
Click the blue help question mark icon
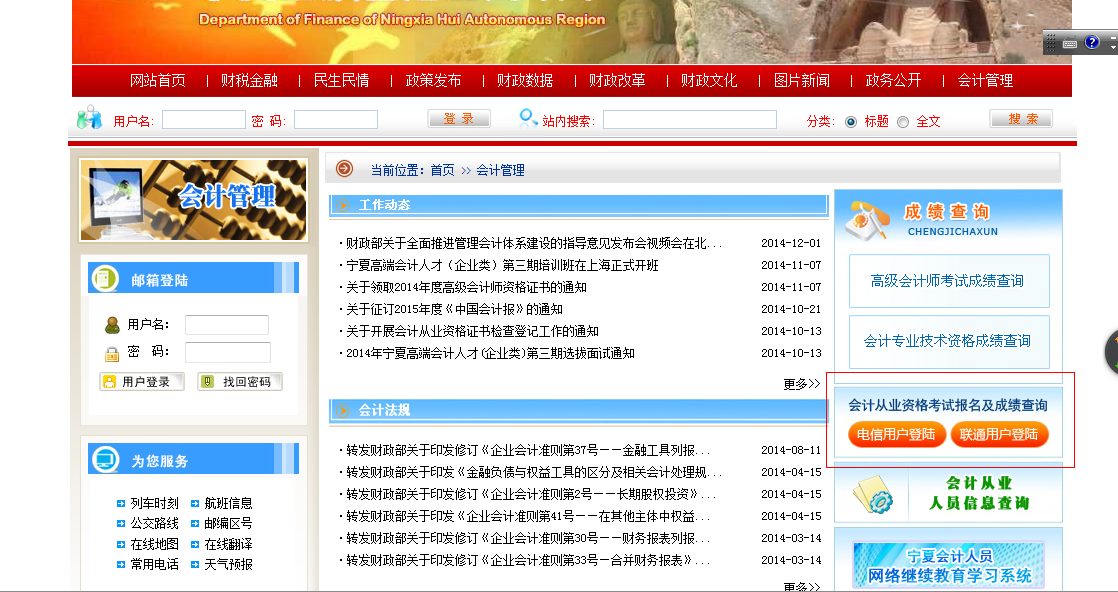click(x=1092, y=42)
